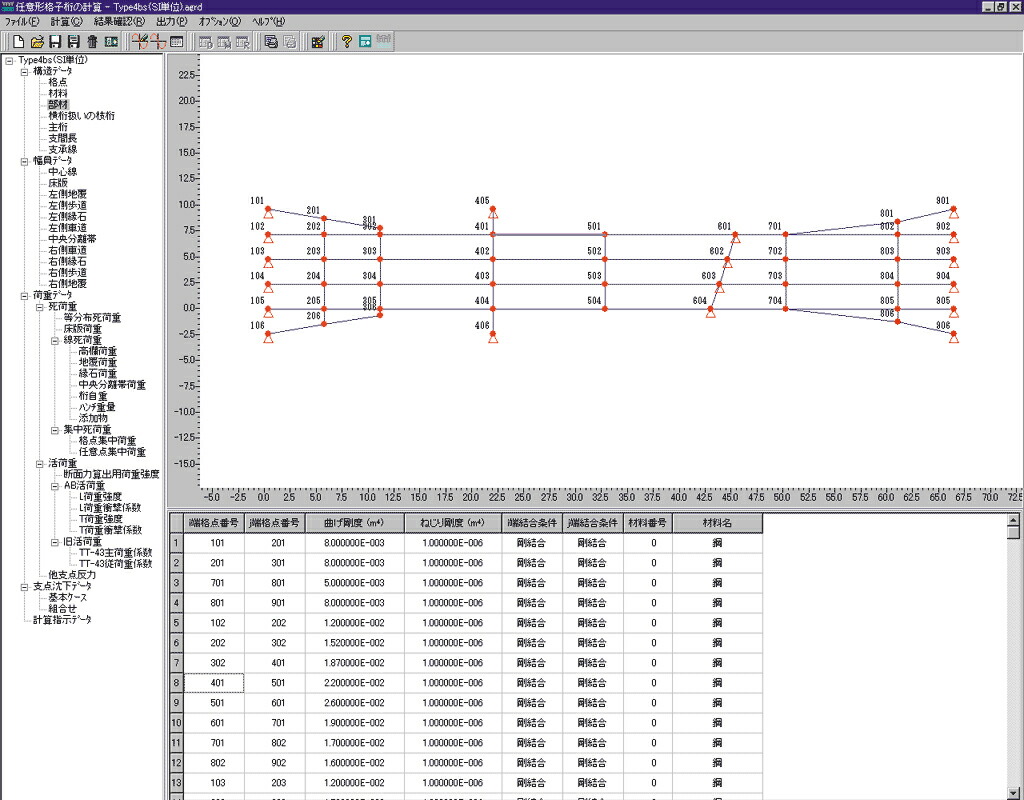The image size is (1024, 800).
Task: Select 計算指示データ tree item
Action: (62, 620)
